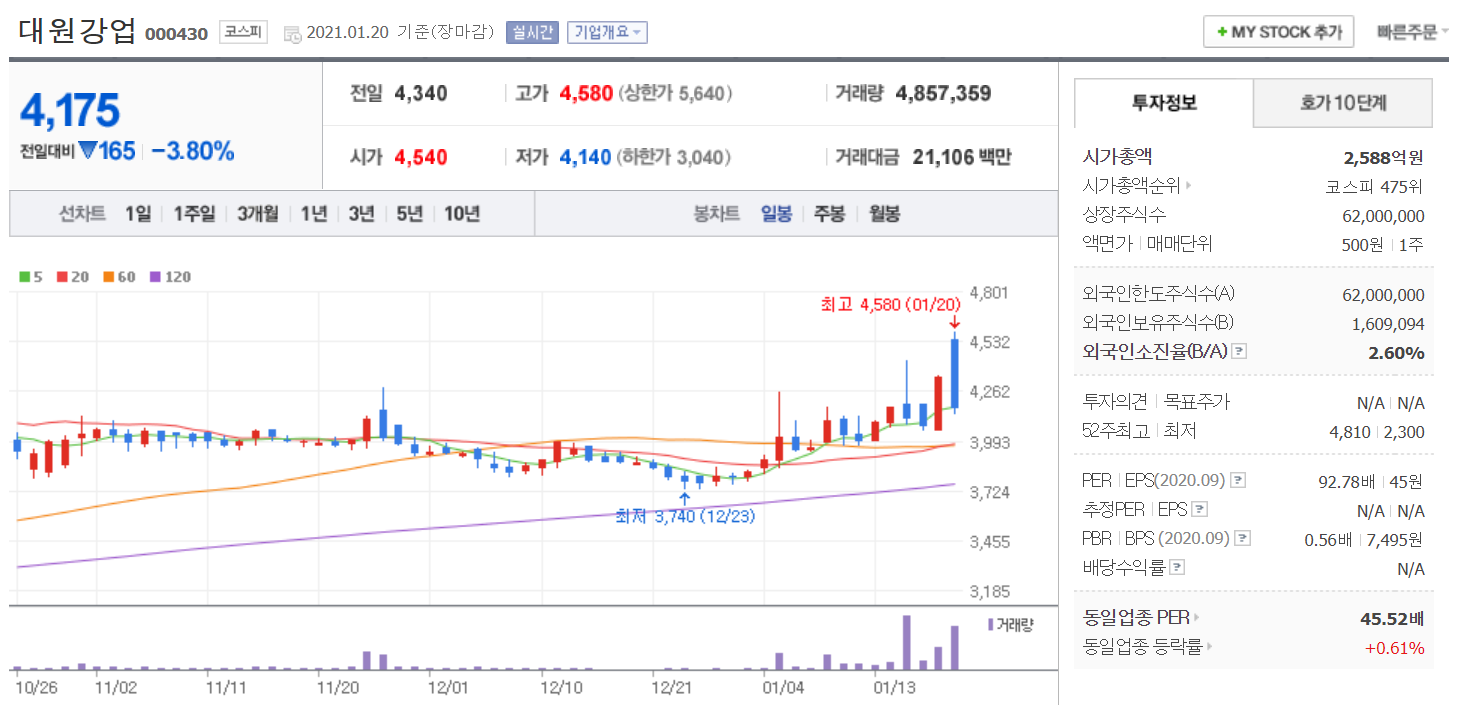Image resolution: width=1461 pixels, height=705 pixels.
Task: Select the 월봉 candle chart option
Action: 883,214
